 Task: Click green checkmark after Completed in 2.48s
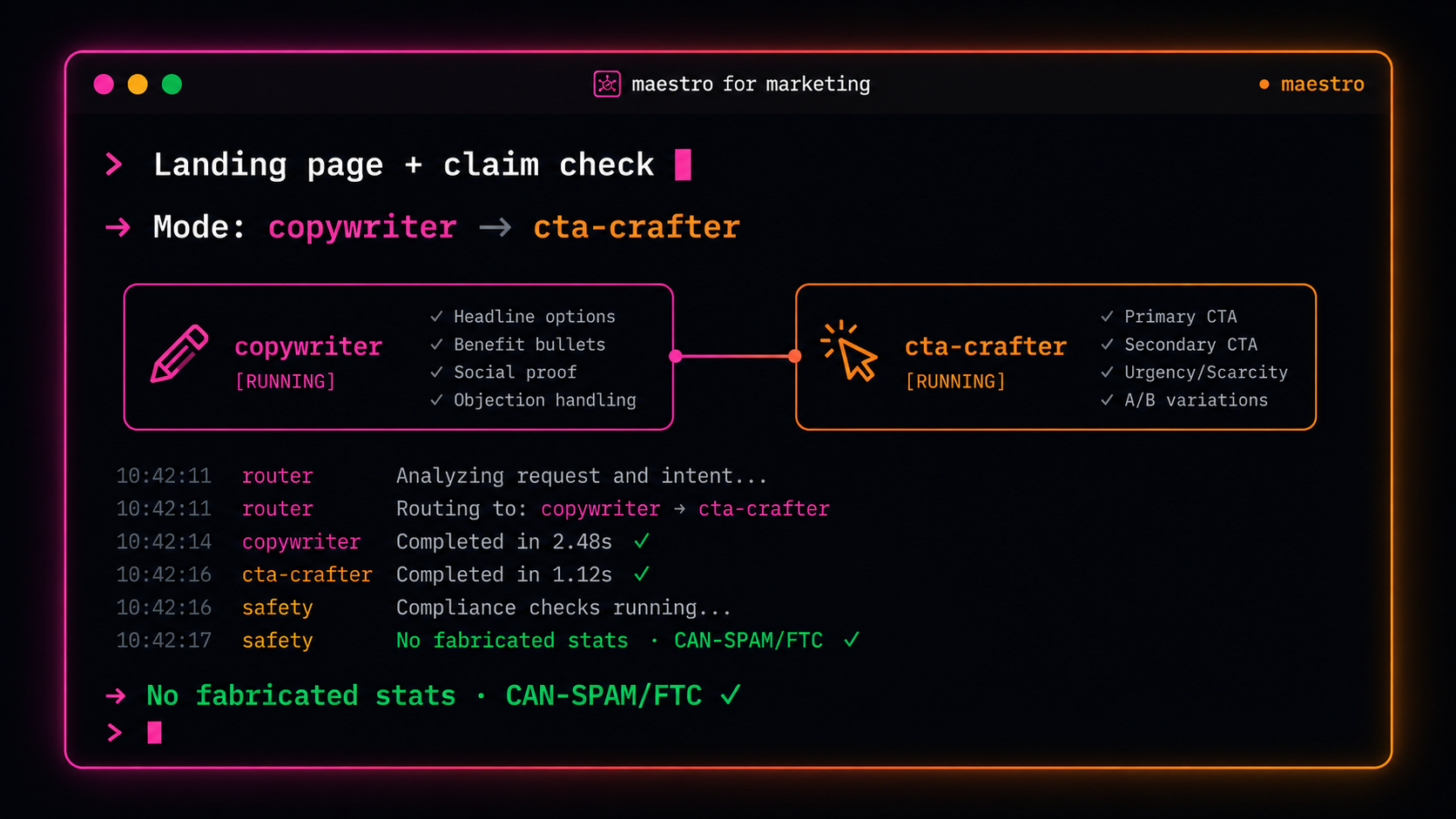coord(642,541)
